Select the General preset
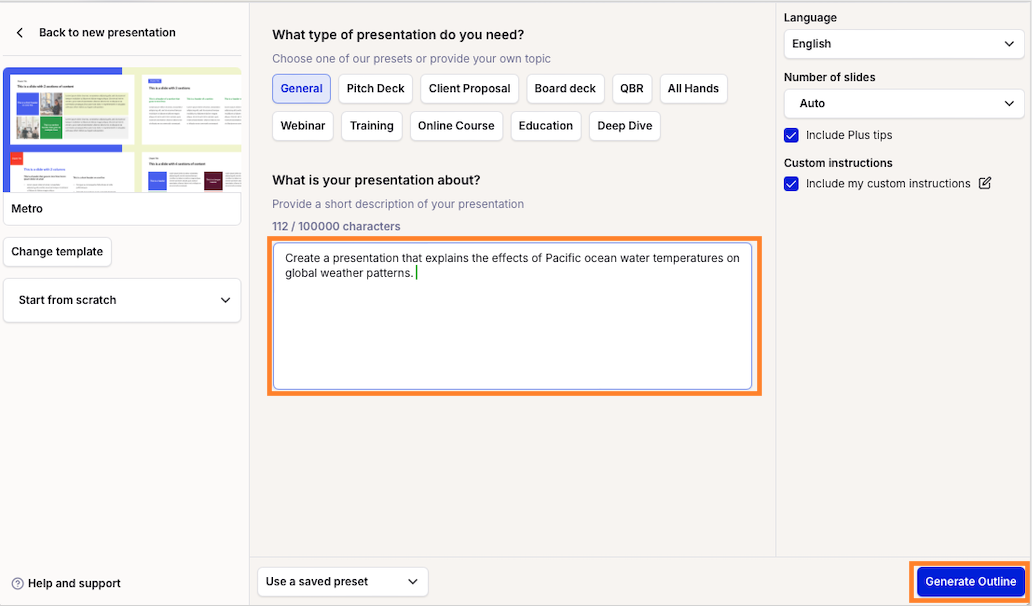Screen dimensions: 1032x606 301,89
